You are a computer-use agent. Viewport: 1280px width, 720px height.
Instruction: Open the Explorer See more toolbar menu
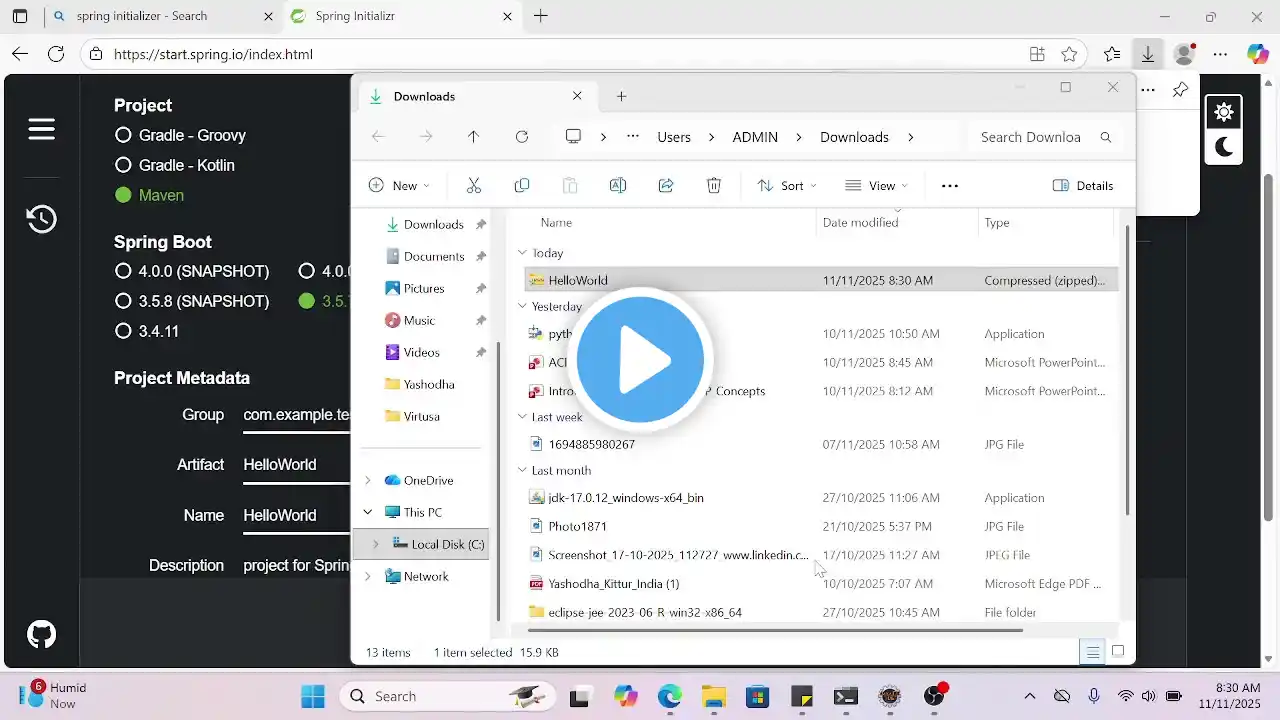coord(950,185)
